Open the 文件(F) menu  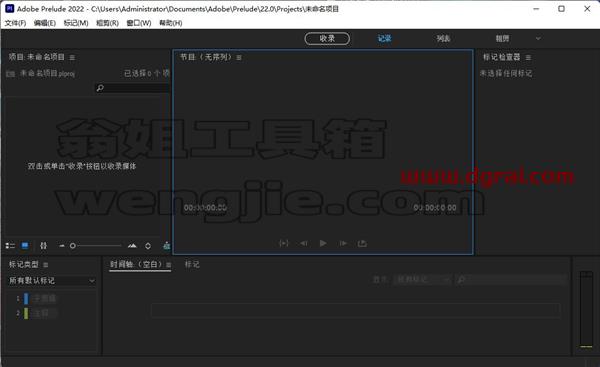pyautogui.click(x=15, y=23)
